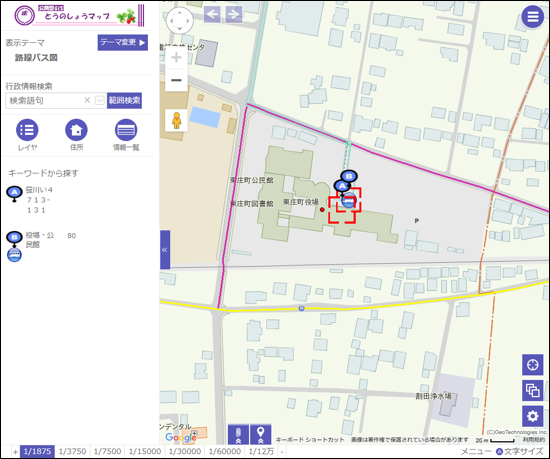Image resolution: width=550 pixels, height=459 pixels.
Task: Open the overlapping windows map icon
Action: click(x=532, y=390)
